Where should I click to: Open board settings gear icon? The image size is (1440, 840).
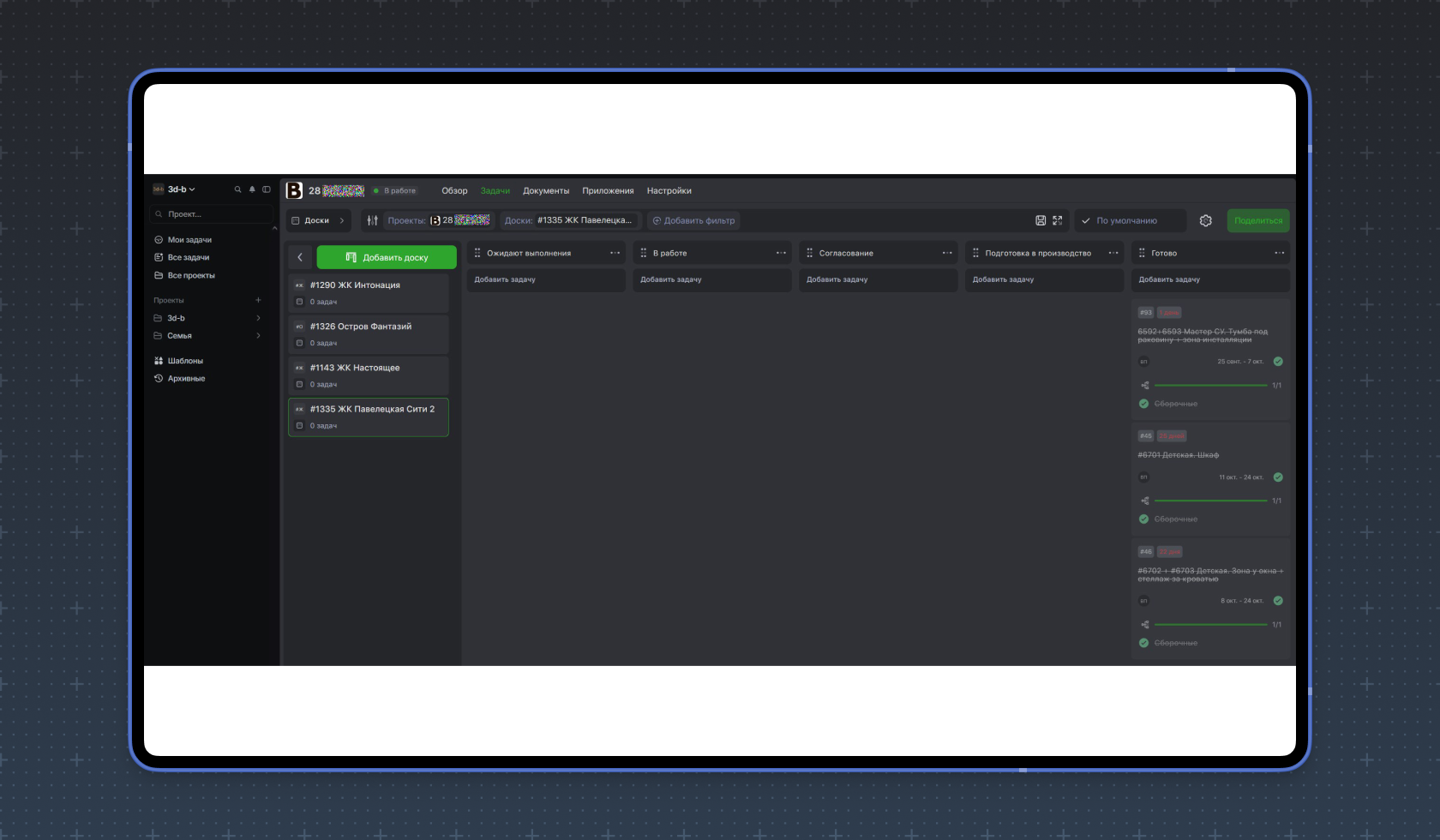[x=1206, y=220]
